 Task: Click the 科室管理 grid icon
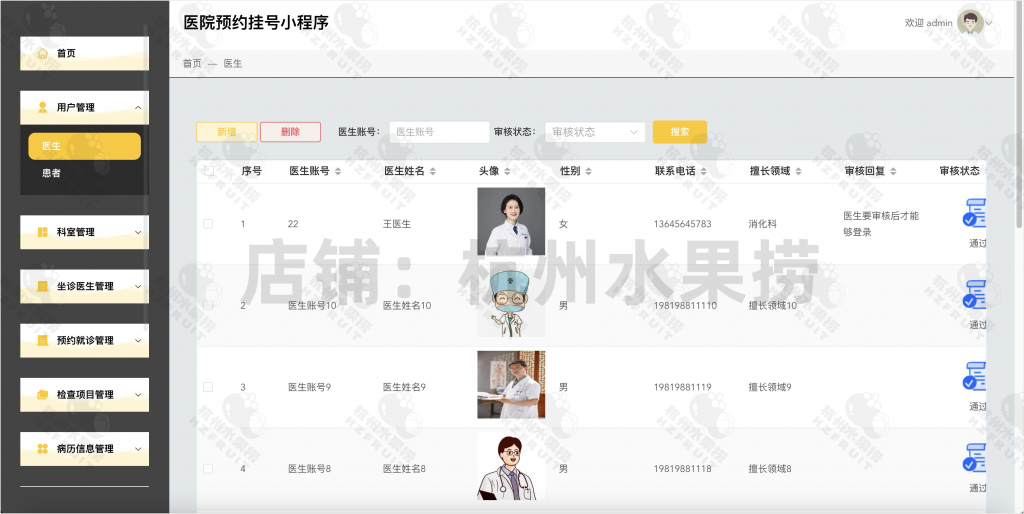(x=42, y=232)
